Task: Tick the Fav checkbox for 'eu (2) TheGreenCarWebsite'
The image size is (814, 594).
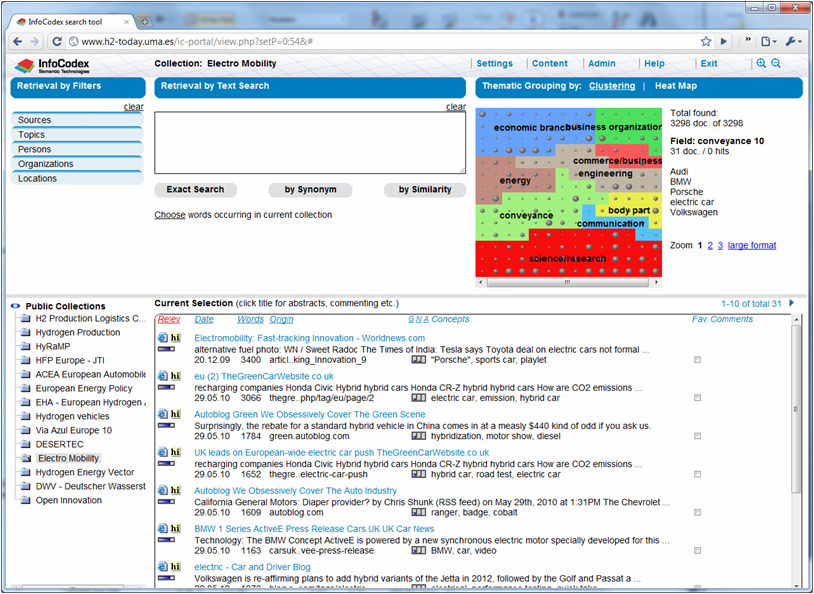Action: click(697, 398)
